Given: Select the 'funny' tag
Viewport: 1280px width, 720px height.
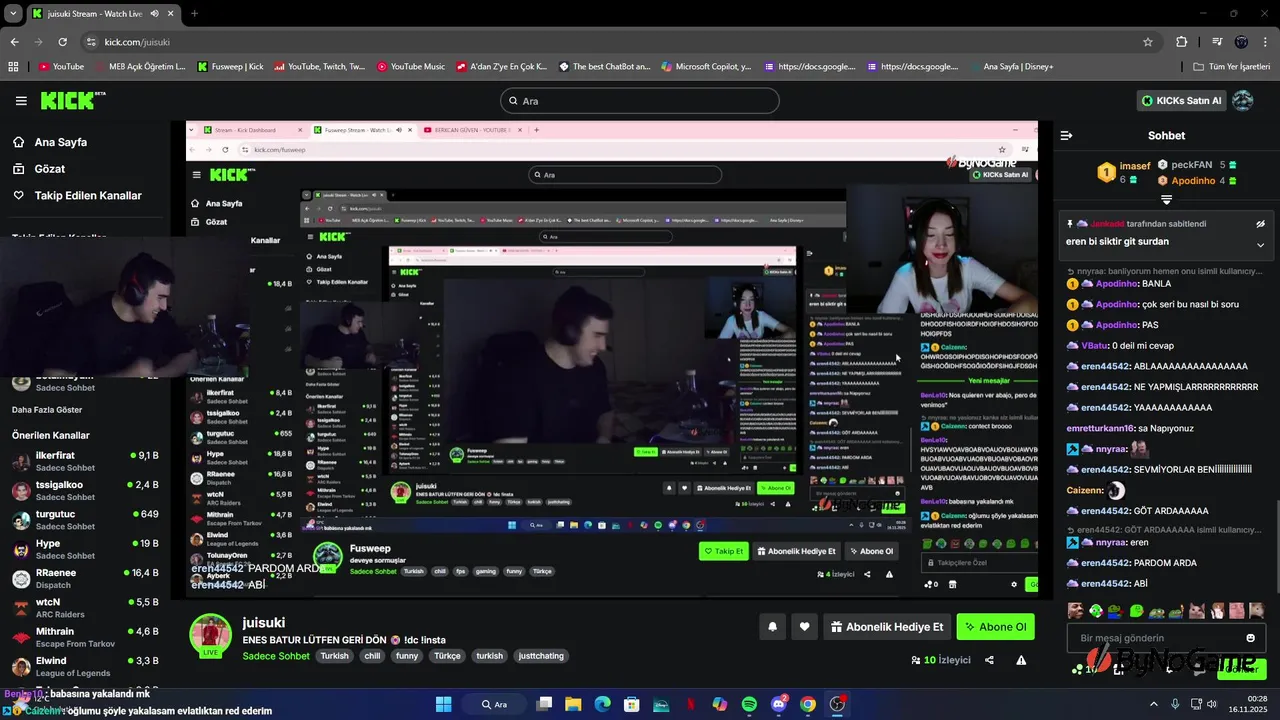Looking at the screenshot, I should pos(407,656).
